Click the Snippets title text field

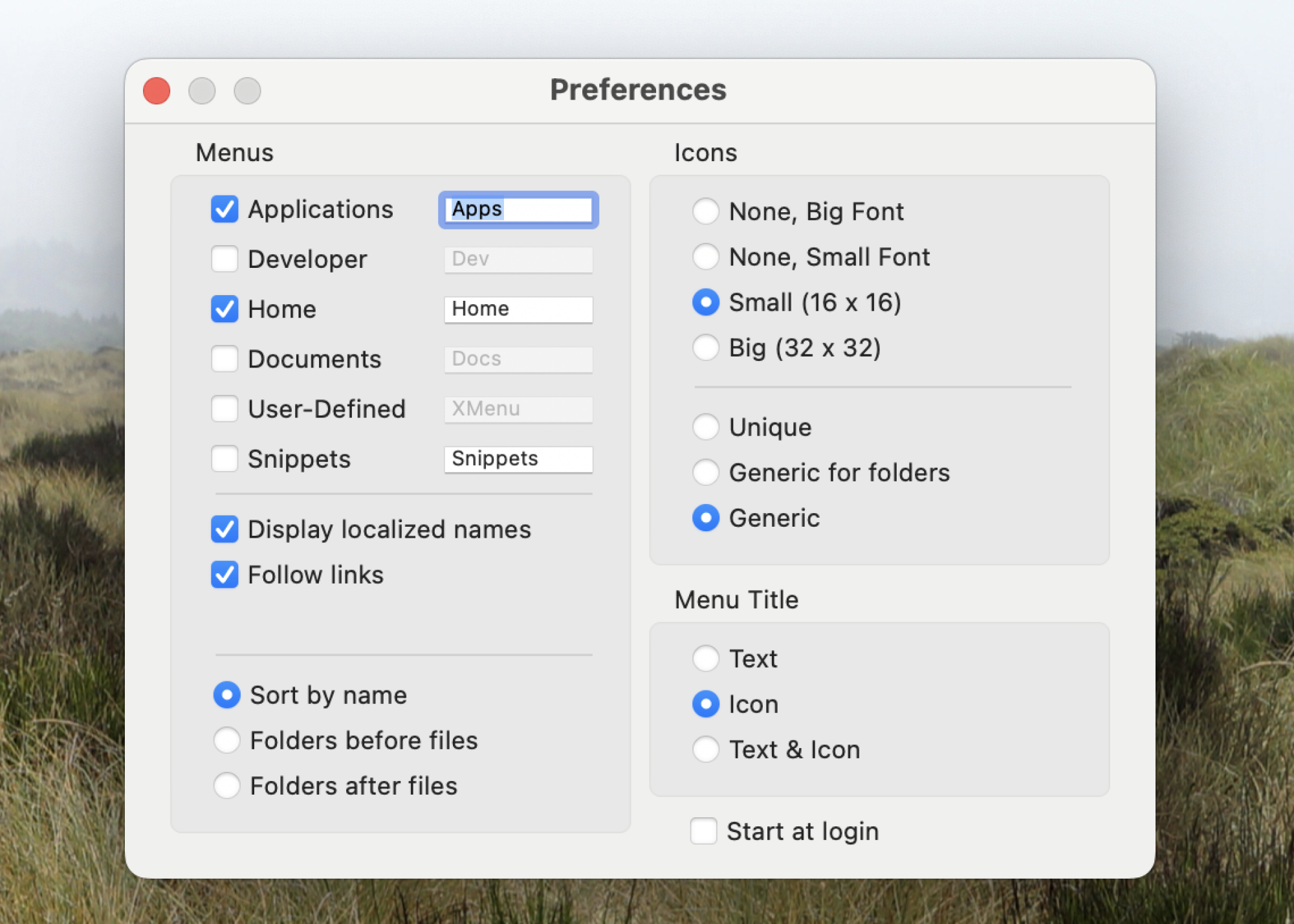(518, 459)
